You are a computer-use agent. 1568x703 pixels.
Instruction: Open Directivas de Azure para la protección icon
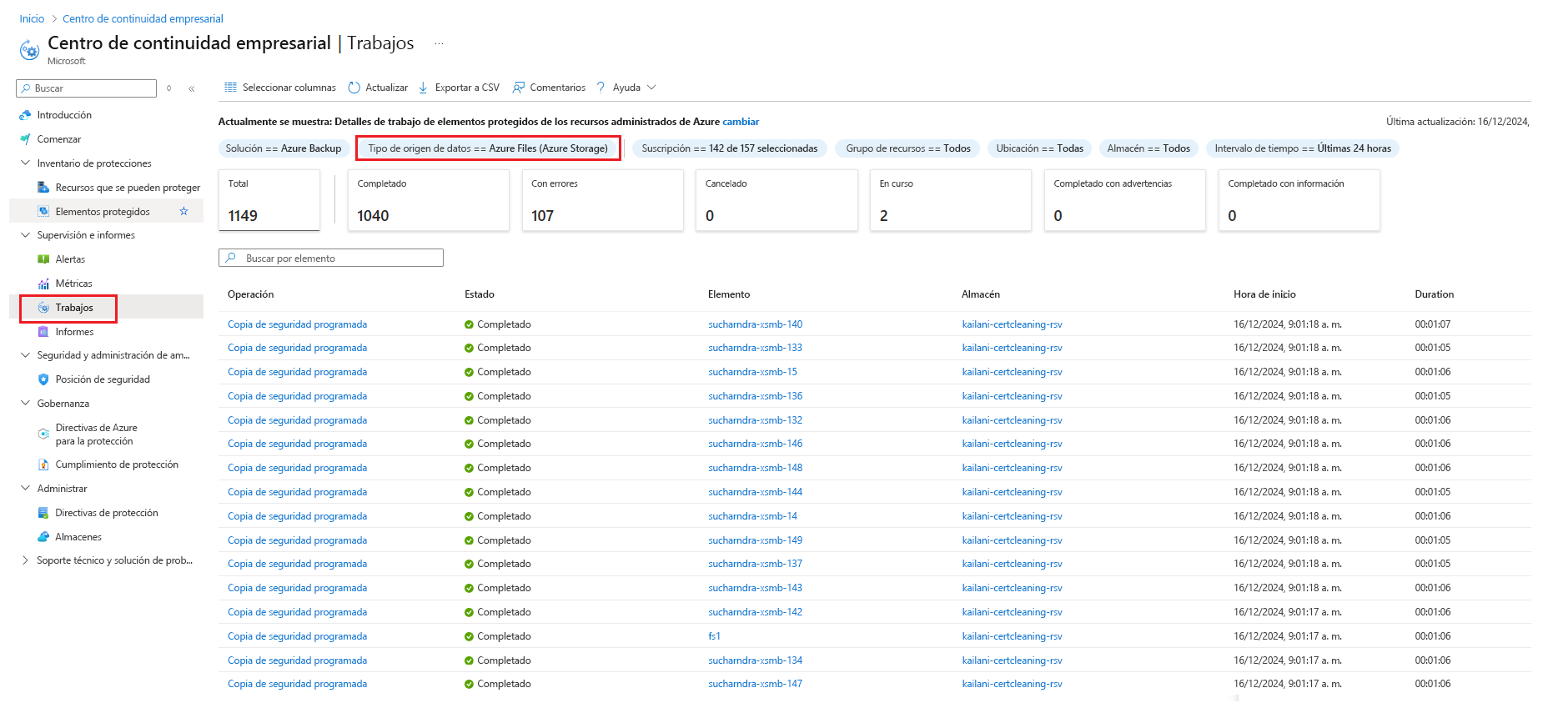click(43, 434)
